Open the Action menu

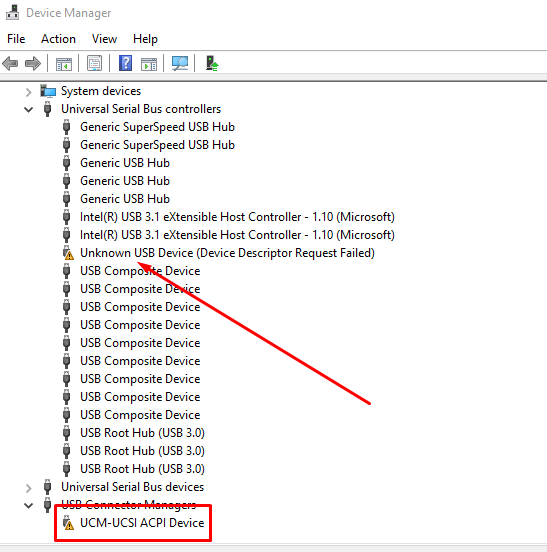pyautogui.click(x=58, y=39)
